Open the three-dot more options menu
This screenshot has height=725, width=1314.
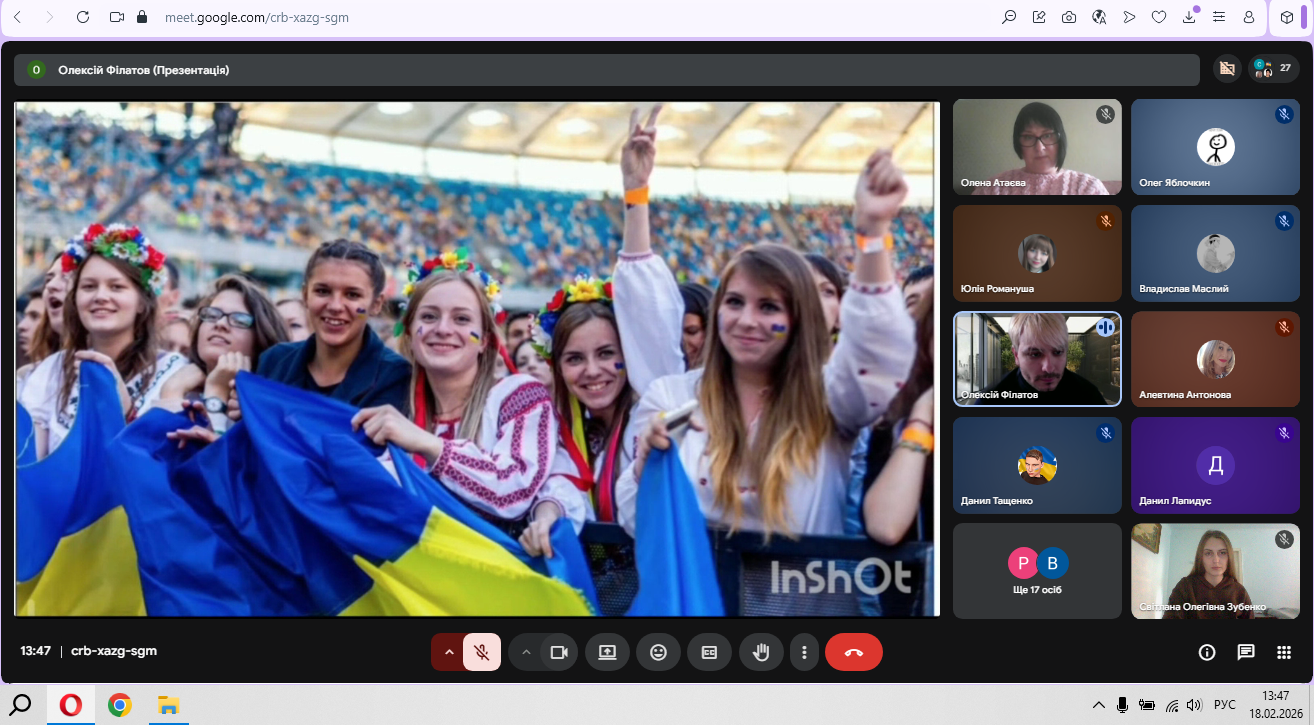point(804,652)
